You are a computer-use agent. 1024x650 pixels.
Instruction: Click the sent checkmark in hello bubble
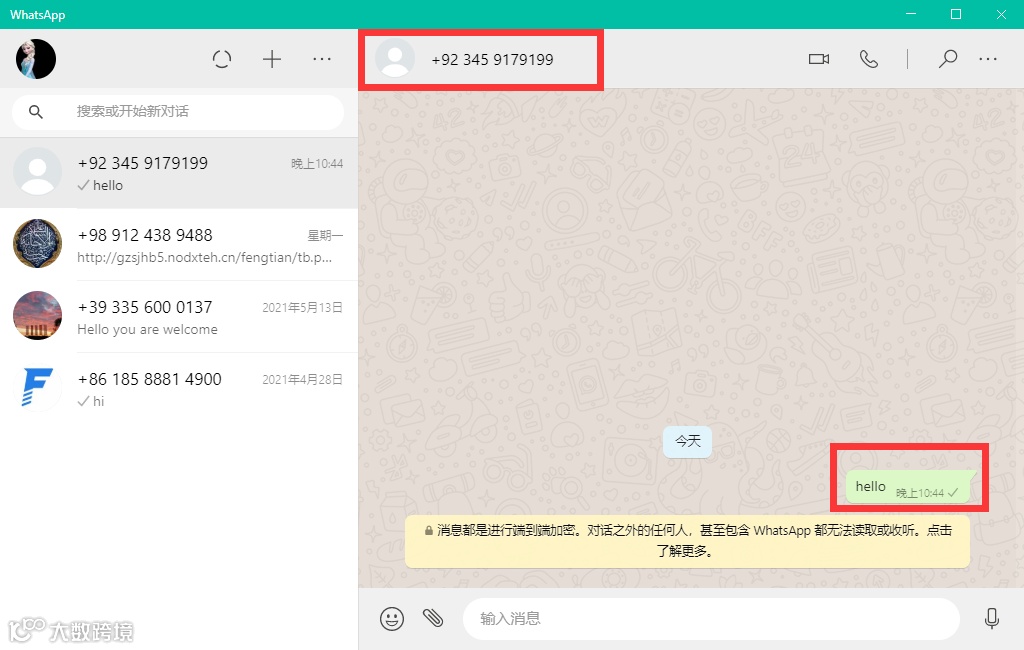click(x=953, y=493)
